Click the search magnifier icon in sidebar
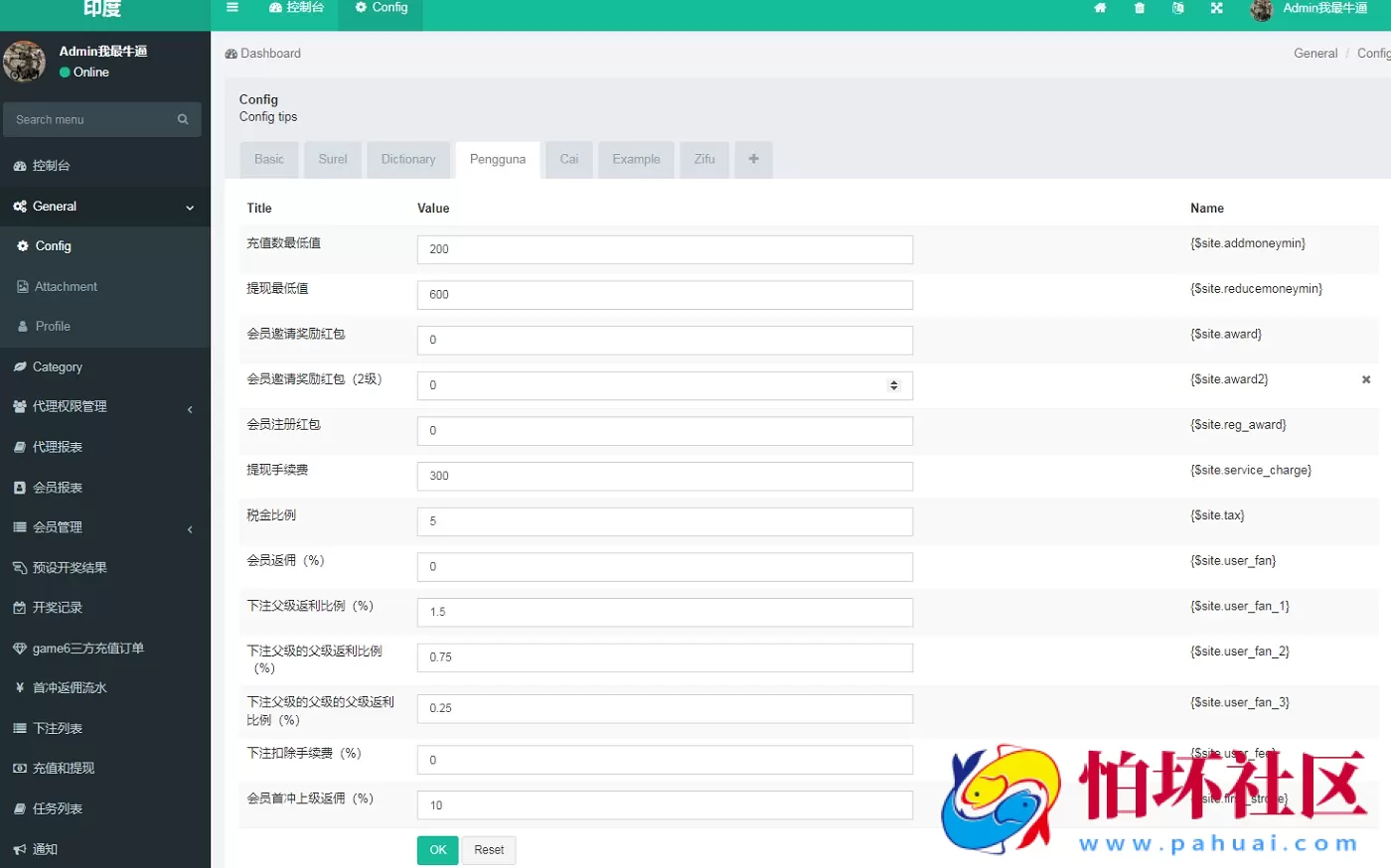Viewport: 1391px width, 868px height. pos(183,119)
